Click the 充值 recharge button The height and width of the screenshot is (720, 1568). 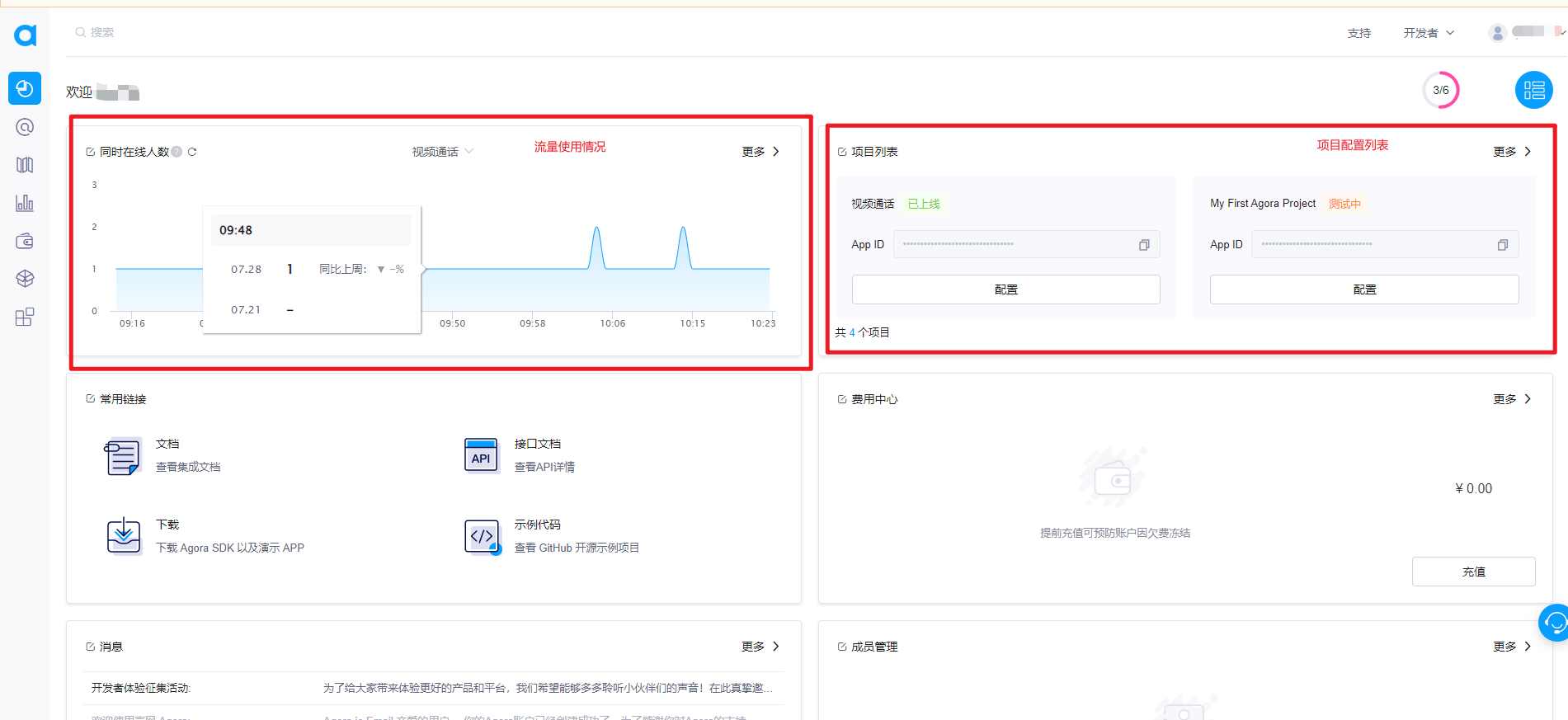[x=1473, y=572]
